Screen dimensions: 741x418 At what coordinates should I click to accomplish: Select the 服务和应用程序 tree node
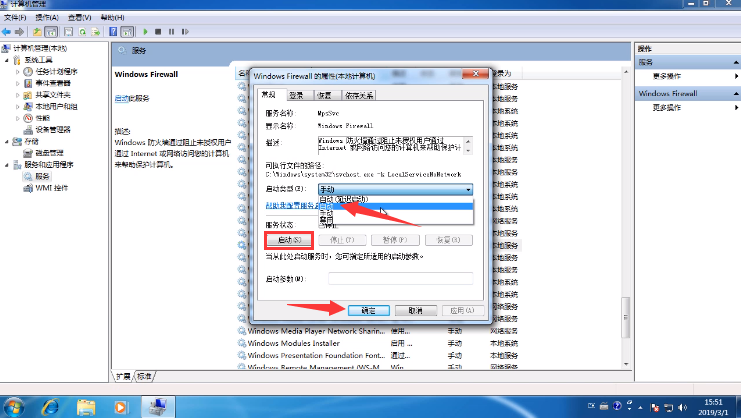click(x=49, y=165)
